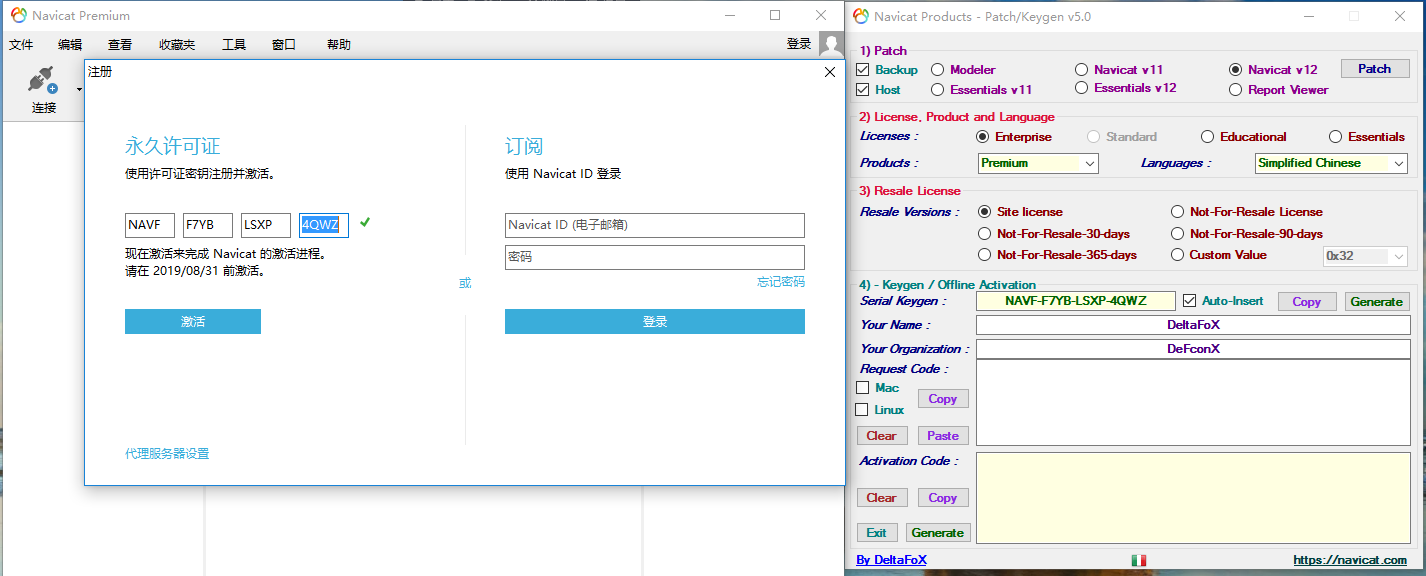Screen dimensions: 1426x576
Task: Open the 文件 menu
Action: coord(21,45)
